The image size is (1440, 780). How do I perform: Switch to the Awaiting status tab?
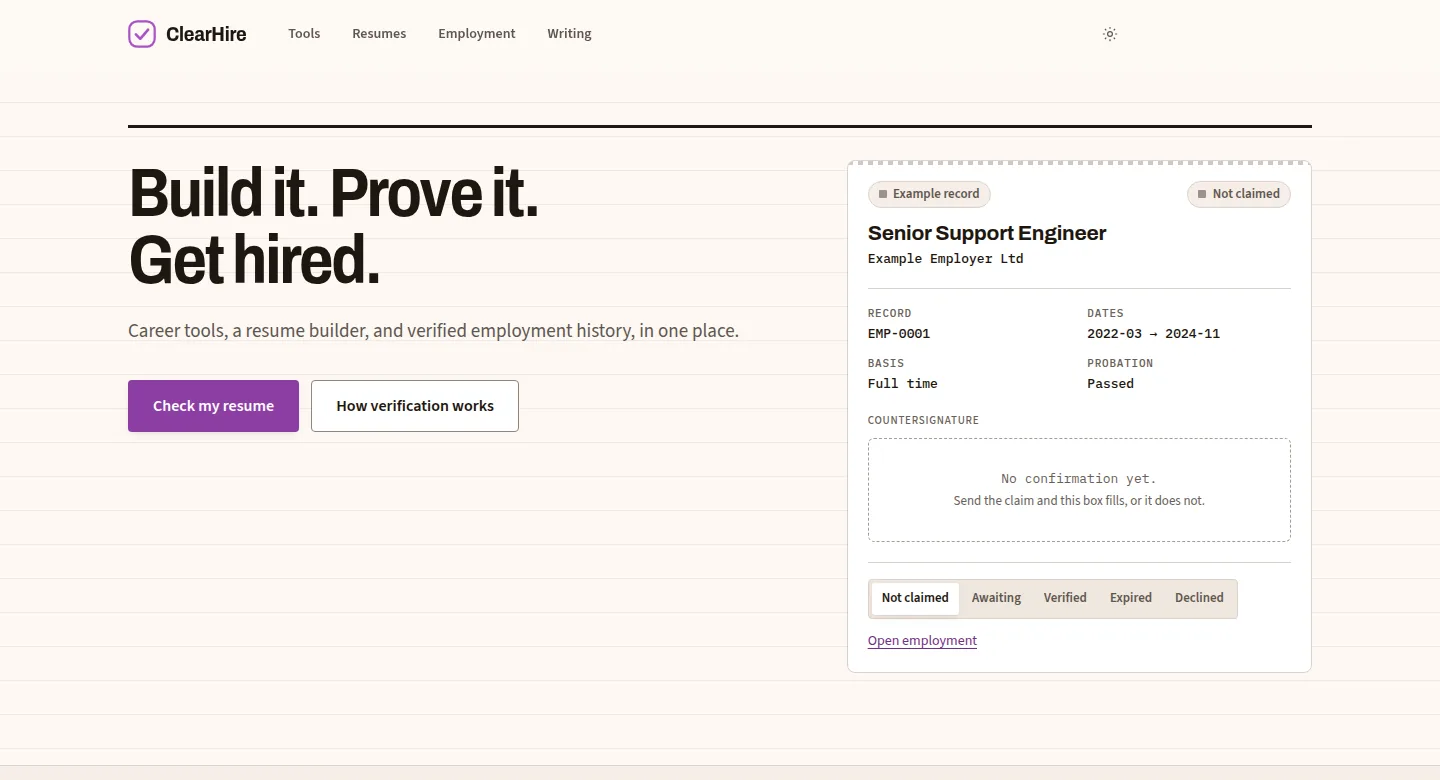point(996,598)
